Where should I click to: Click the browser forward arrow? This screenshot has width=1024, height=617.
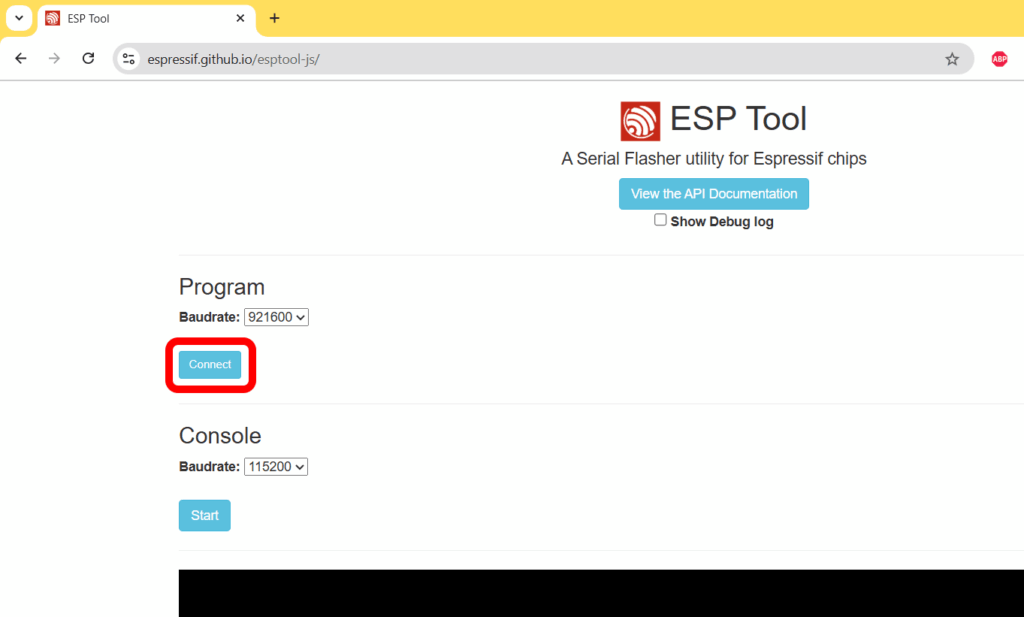[54, 59]
